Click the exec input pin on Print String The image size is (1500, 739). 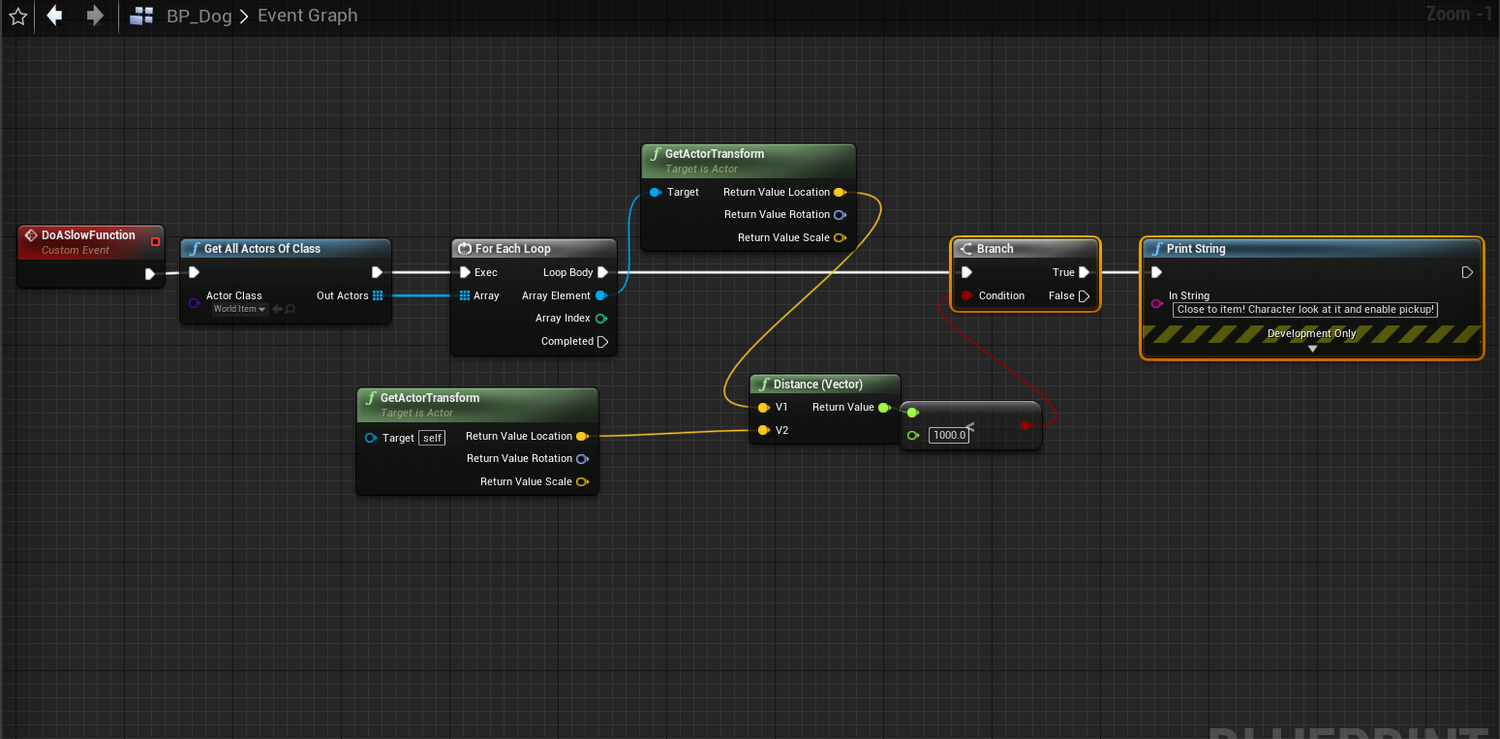(x=1156, y=272)
